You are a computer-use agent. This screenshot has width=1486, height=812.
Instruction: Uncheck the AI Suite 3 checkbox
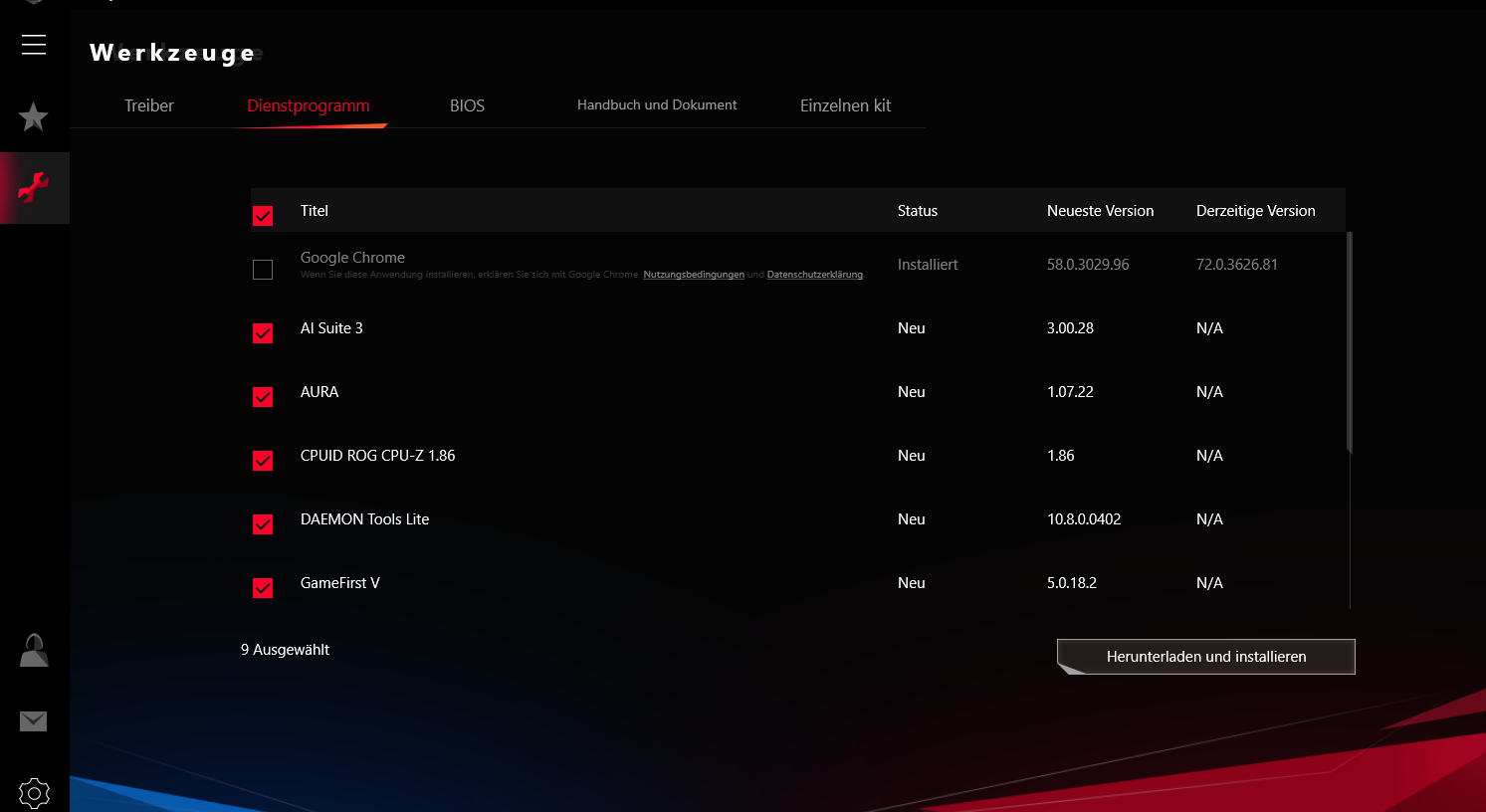[x=263, y=333]
